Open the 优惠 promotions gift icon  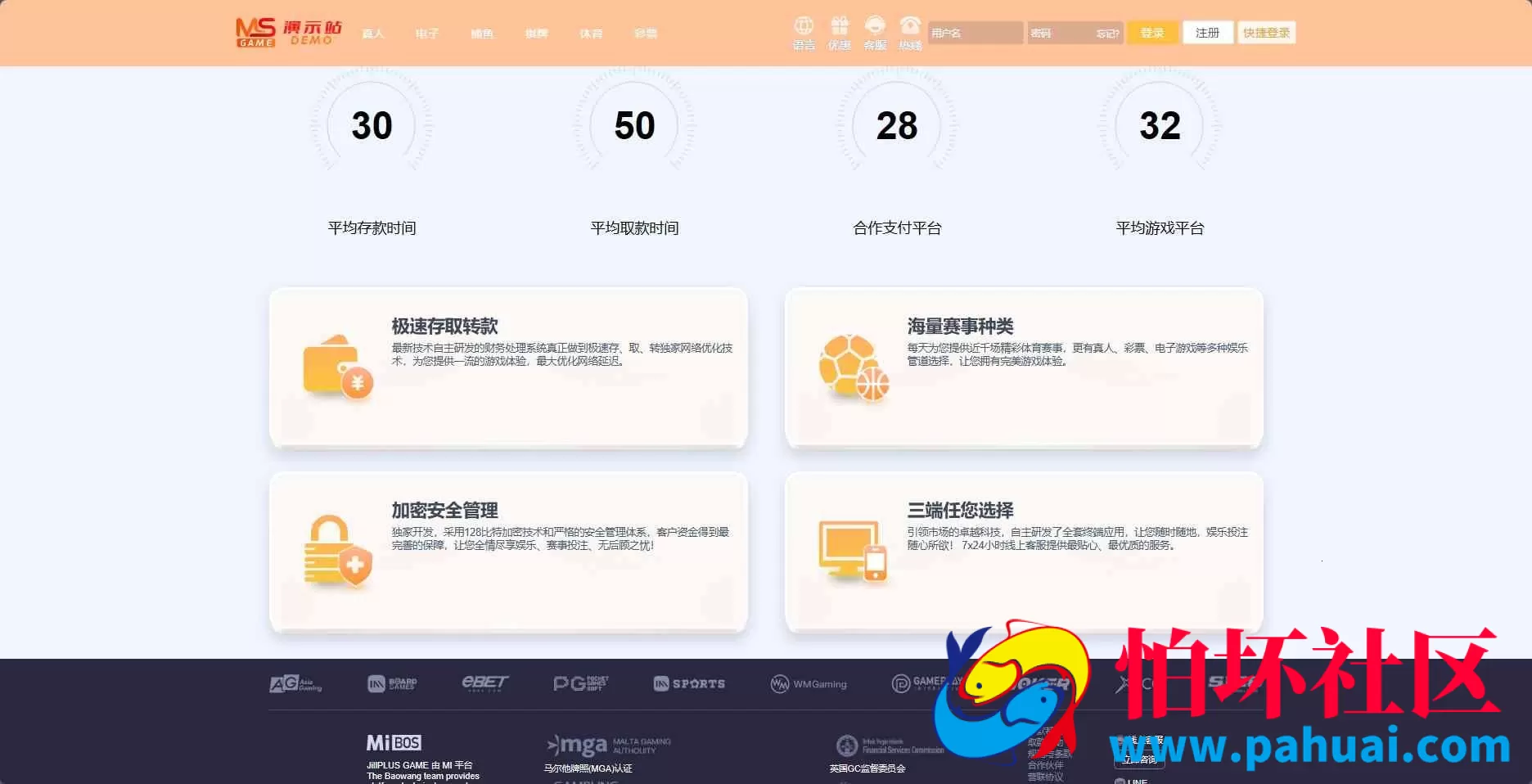840,26
